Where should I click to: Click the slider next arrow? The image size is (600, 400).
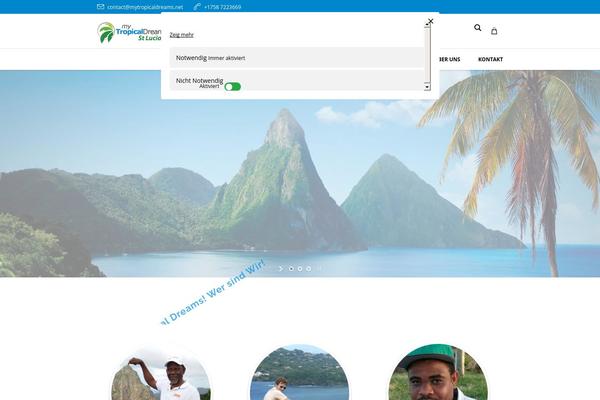281,269
